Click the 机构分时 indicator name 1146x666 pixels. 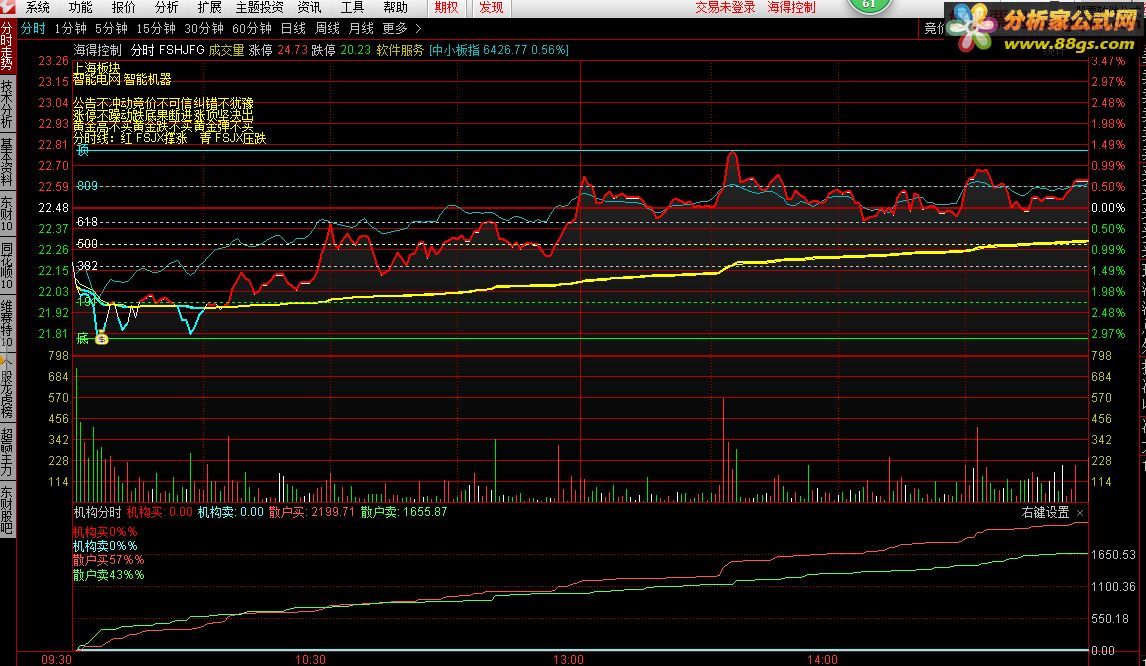pyautogui.click(x=97, y=512)
